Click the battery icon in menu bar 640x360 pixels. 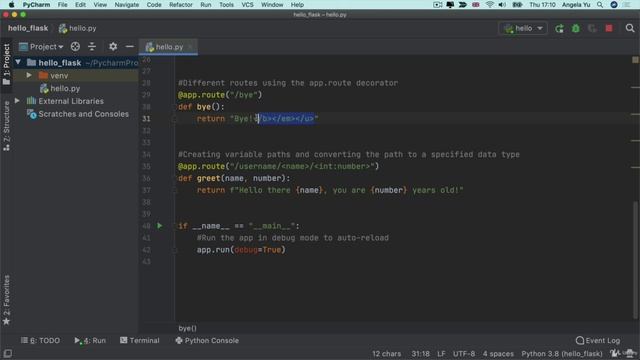click(x=517, y=5)
